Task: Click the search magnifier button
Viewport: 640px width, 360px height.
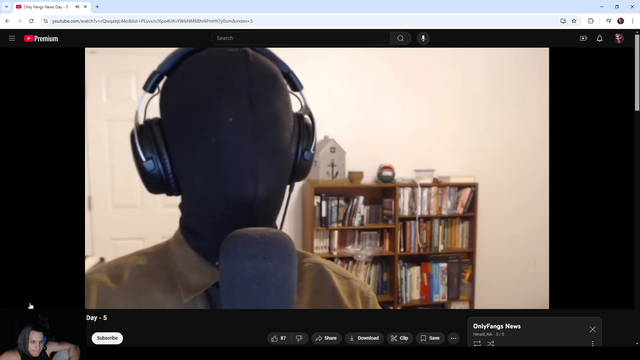Action: tap(400, 38)
